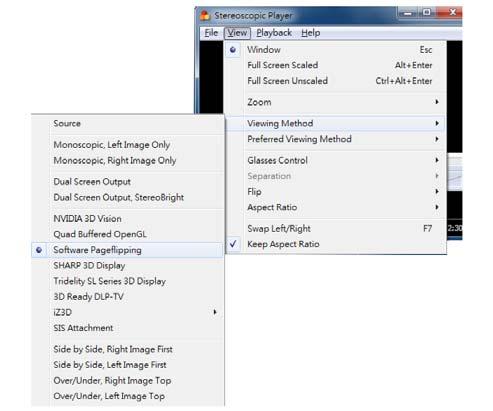This screenshot has width=493, height=411.
Task: Minimize the Stereoscopic Player window
Action: (x=407, y=13)
